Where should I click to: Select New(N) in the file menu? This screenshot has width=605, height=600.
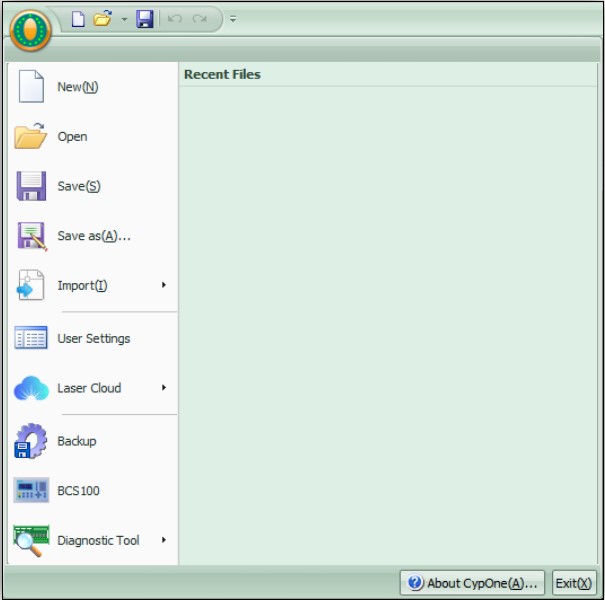pyautogui.click(x=78, y=87)
